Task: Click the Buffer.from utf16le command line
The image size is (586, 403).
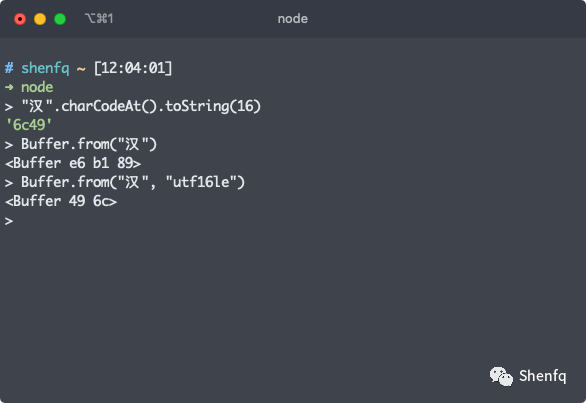Action: pos(125,182)
